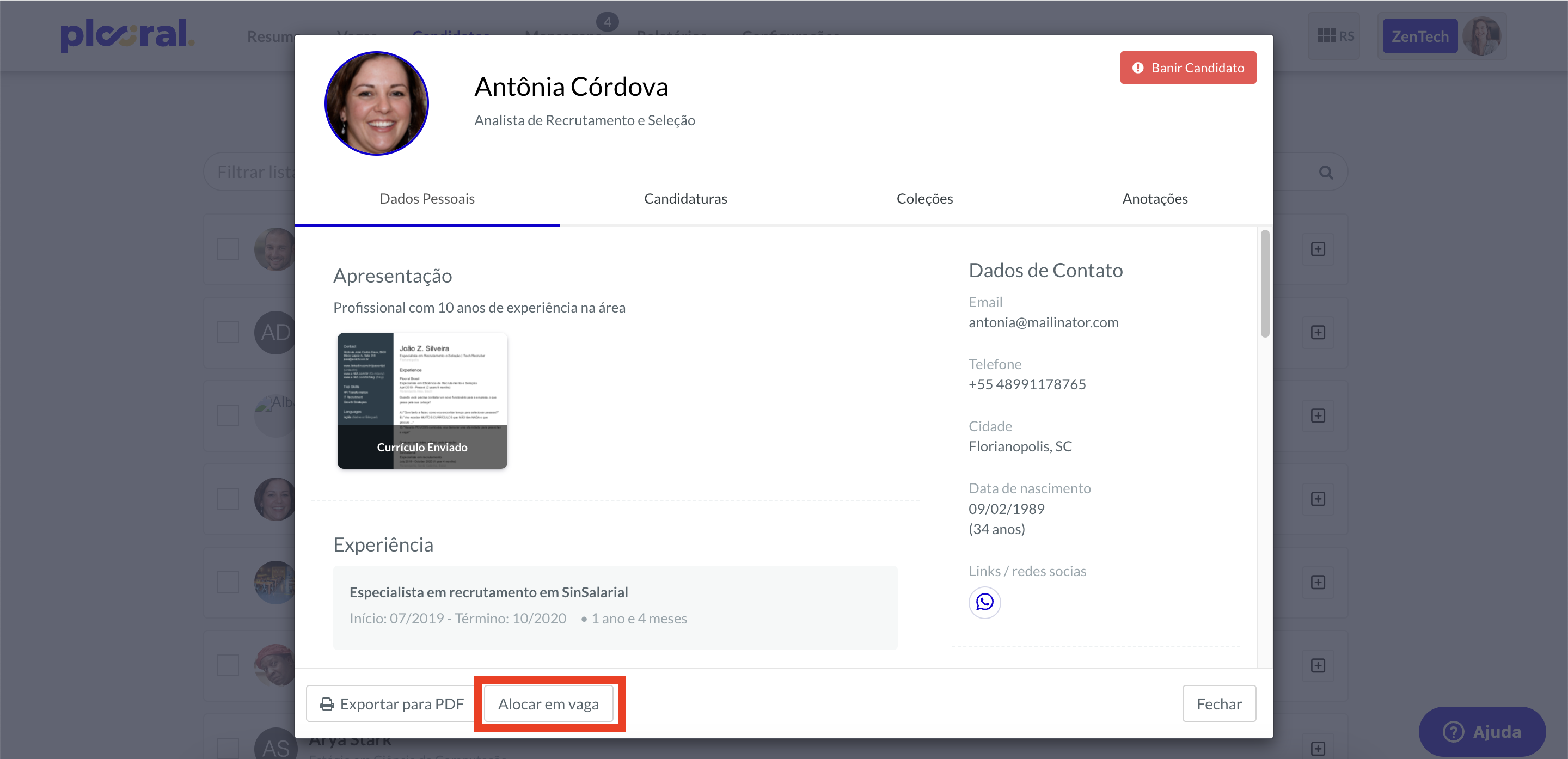Click Alocar em vaga button
Screen dimensions: 1568x759
pyautogui.click(x=548, y=704)
